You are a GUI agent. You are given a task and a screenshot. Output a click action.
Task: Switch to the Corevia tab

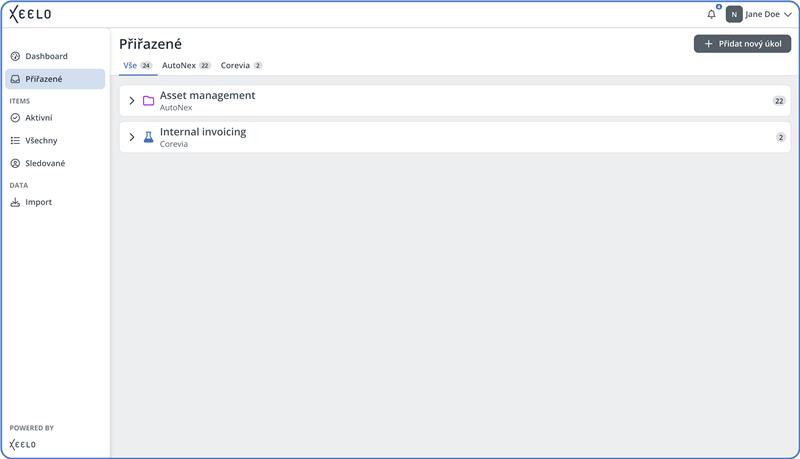click(241, 65)
